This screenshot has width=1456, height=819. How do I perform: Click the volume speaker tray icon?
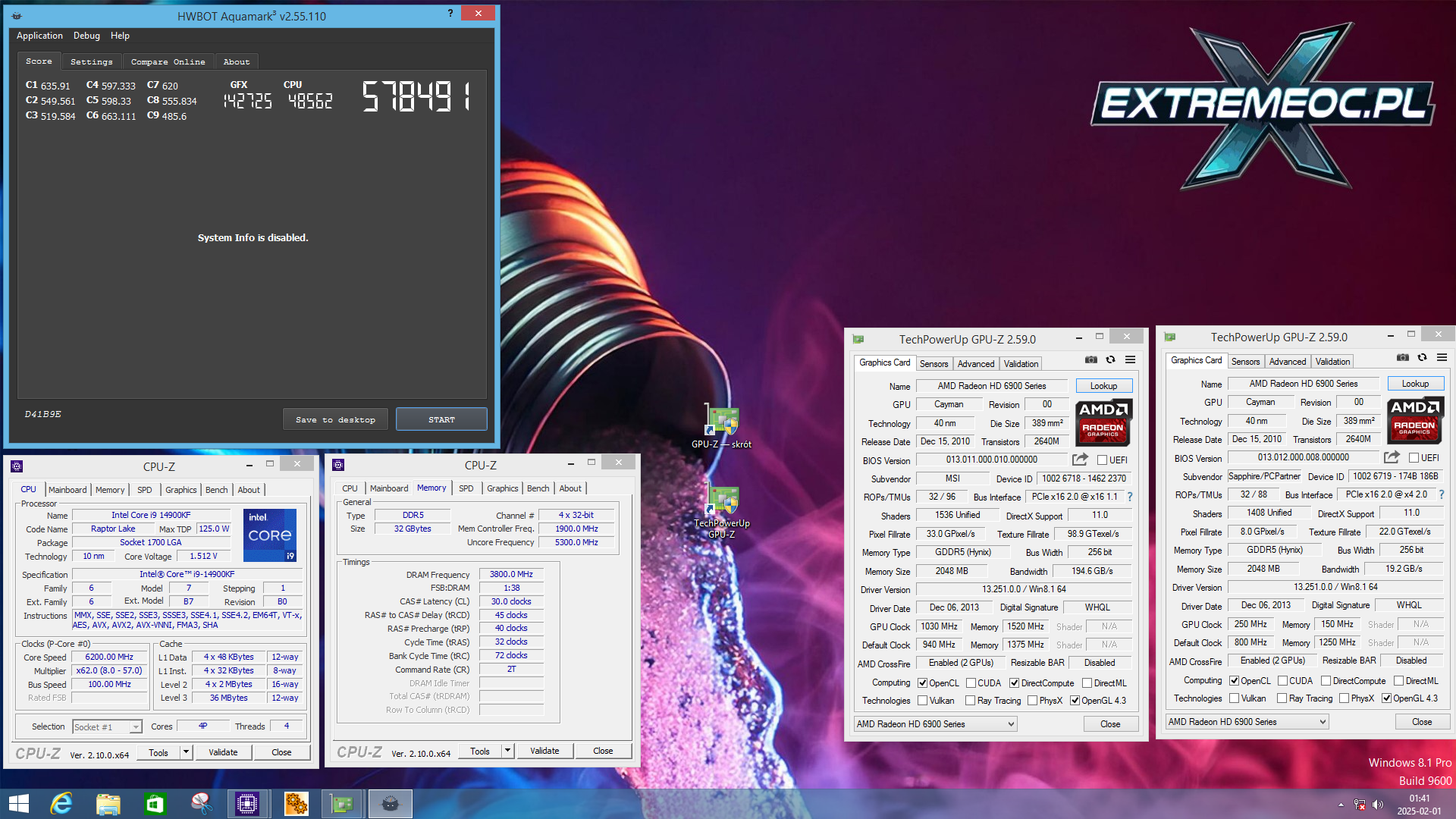tap(1378, 805)
